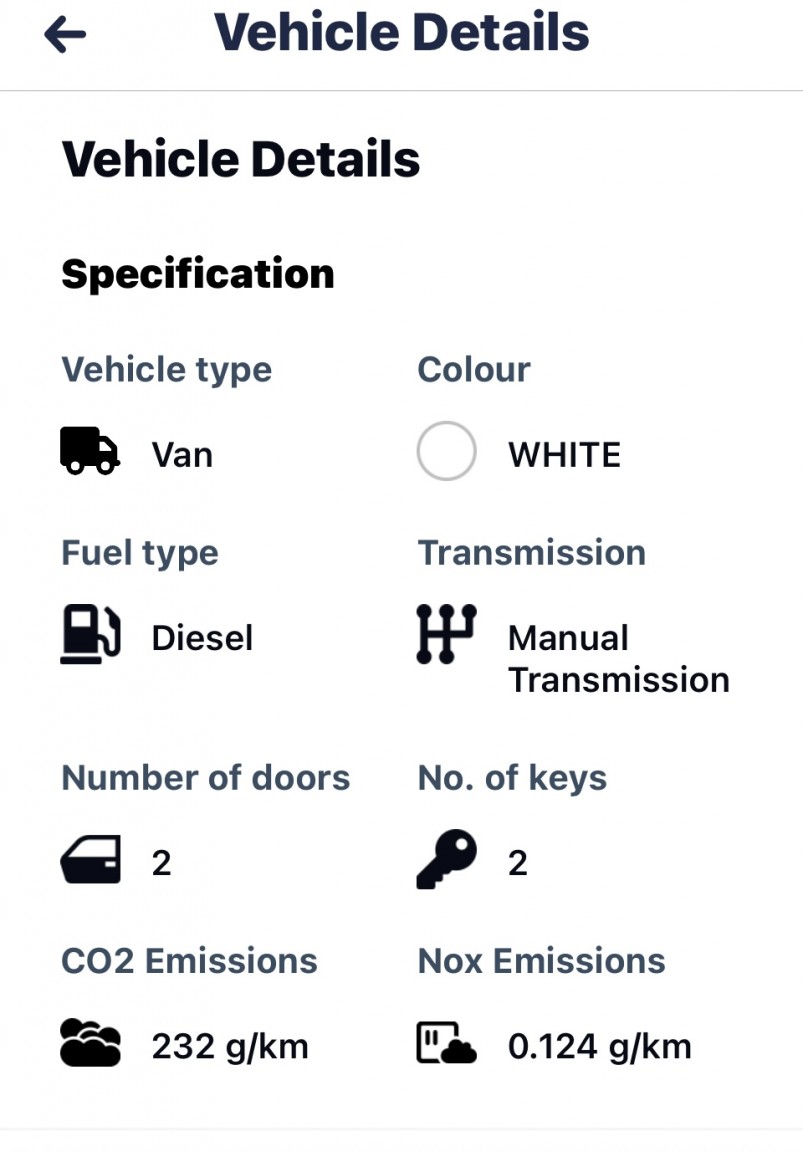Click the No. of keys label
This screenshot has height=1152, width=803.
coord(512,778)
